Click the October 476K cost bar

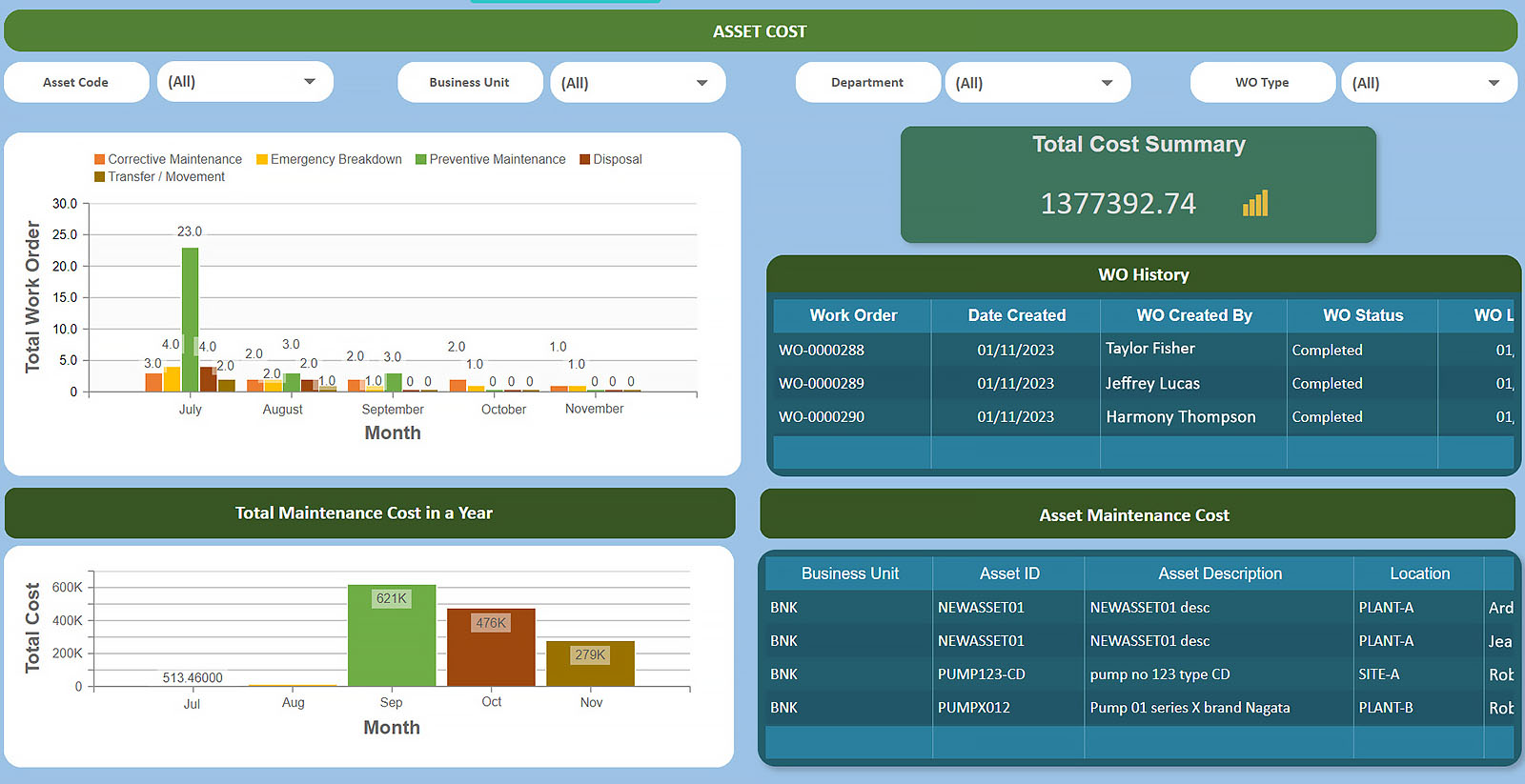pyautogui.click(x=491, y=653)
